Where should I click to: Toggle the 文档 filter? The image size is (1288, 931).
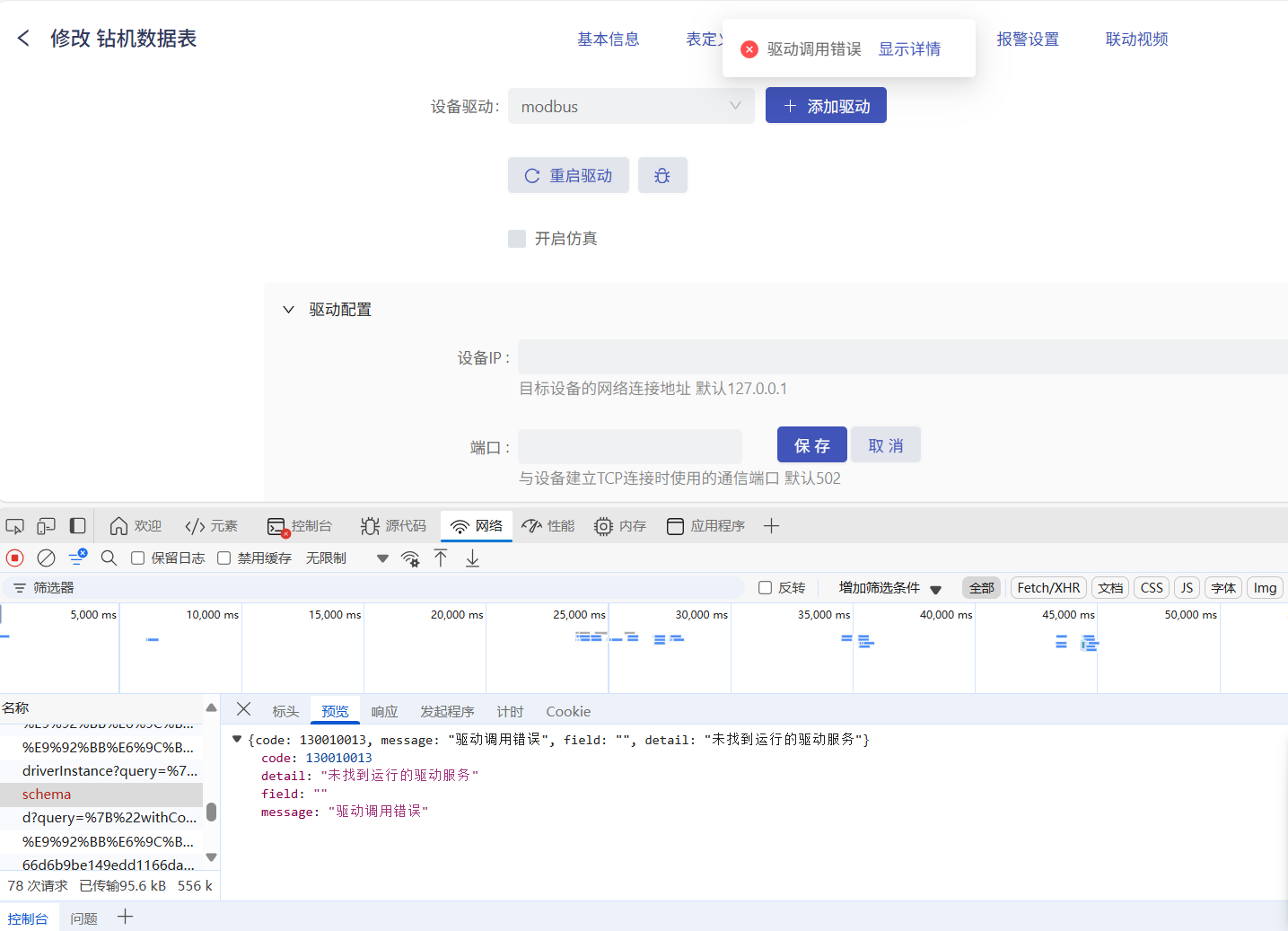tap(1110, 588)
